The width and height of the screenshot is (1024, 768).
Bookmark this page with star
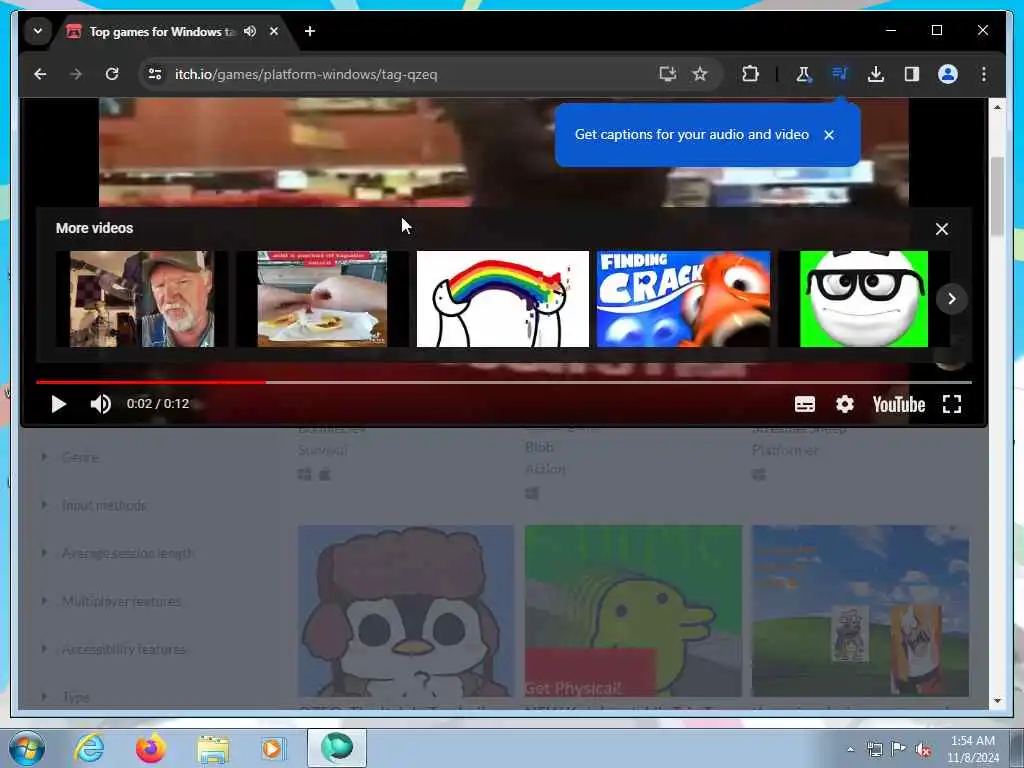pos(699,74)
